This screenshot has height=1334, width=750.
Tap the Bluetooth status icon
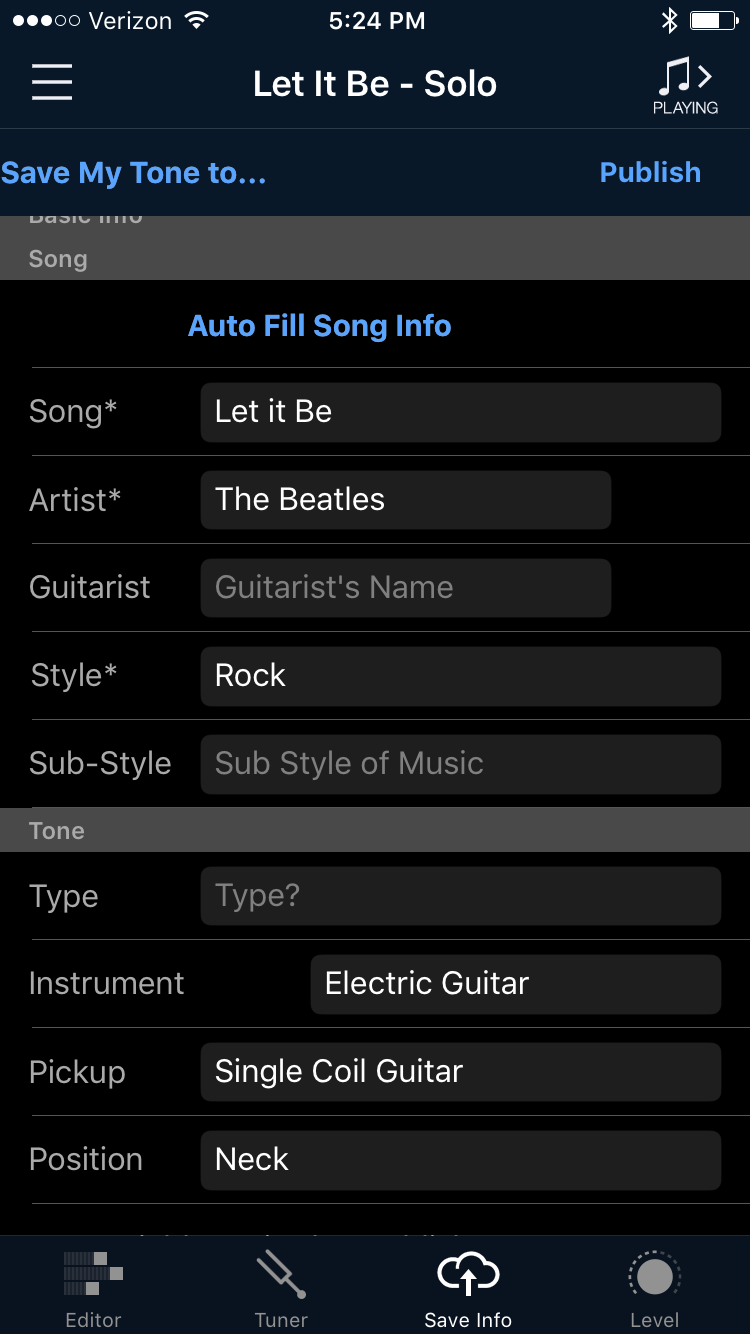click(669, 20)
